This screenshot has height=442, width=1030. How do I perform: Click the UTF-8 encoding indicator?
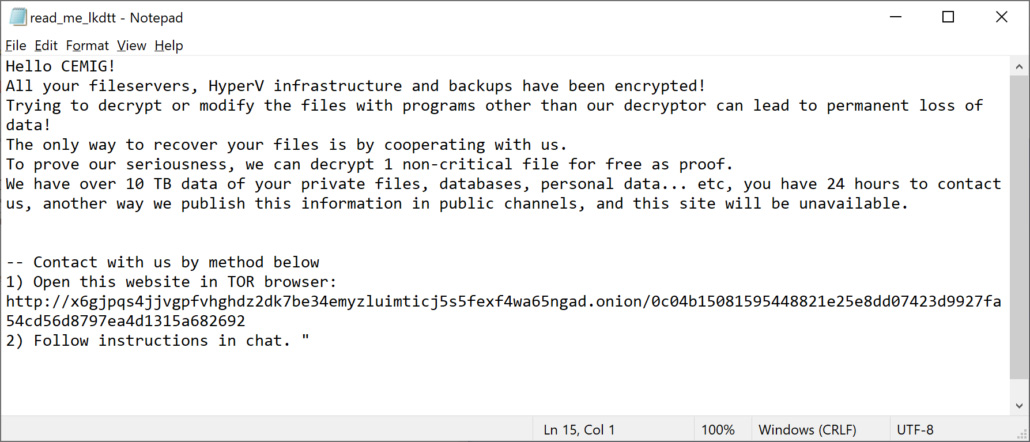point(915,430)
